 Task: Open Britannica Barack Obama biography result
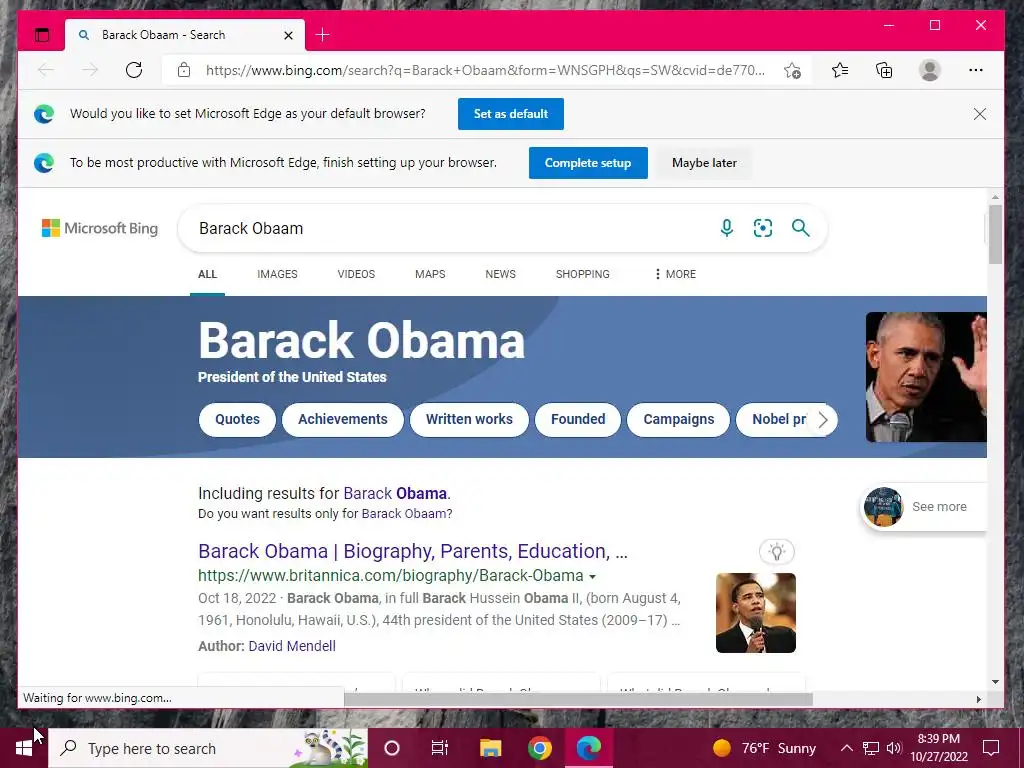coord(413,551)
